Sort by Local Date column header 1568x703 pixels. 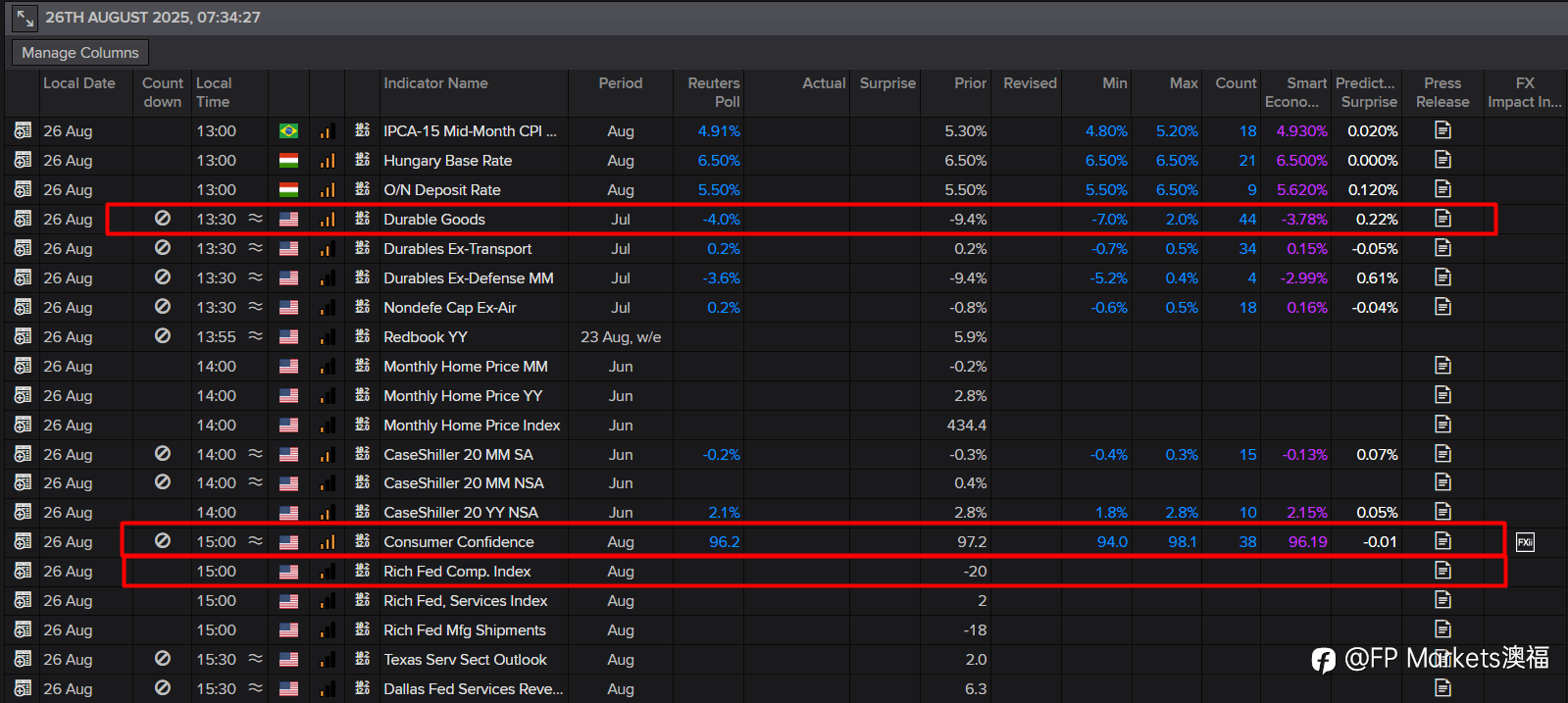79,83
